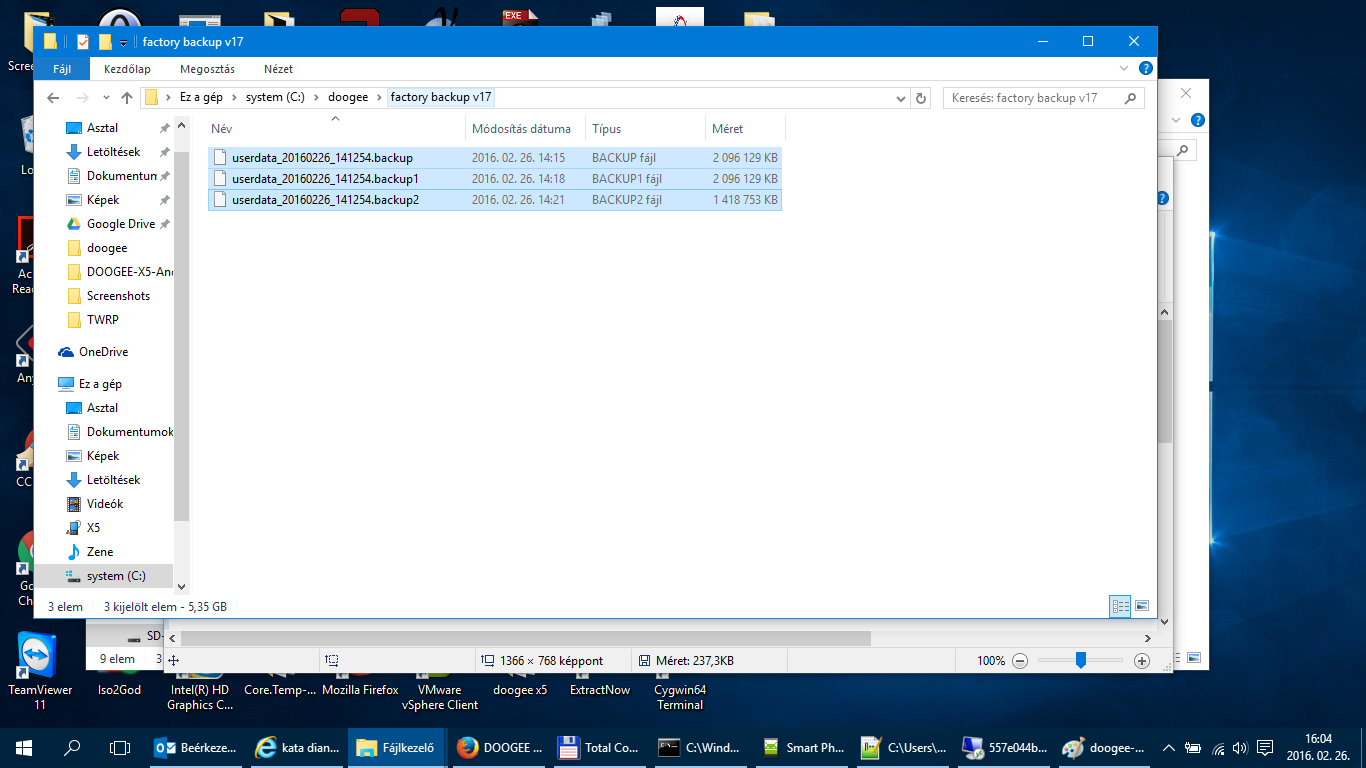The width and height of the screenshot is (1366, 768).
Task: Sort files by the Méret column
Action: pos(728,129)
